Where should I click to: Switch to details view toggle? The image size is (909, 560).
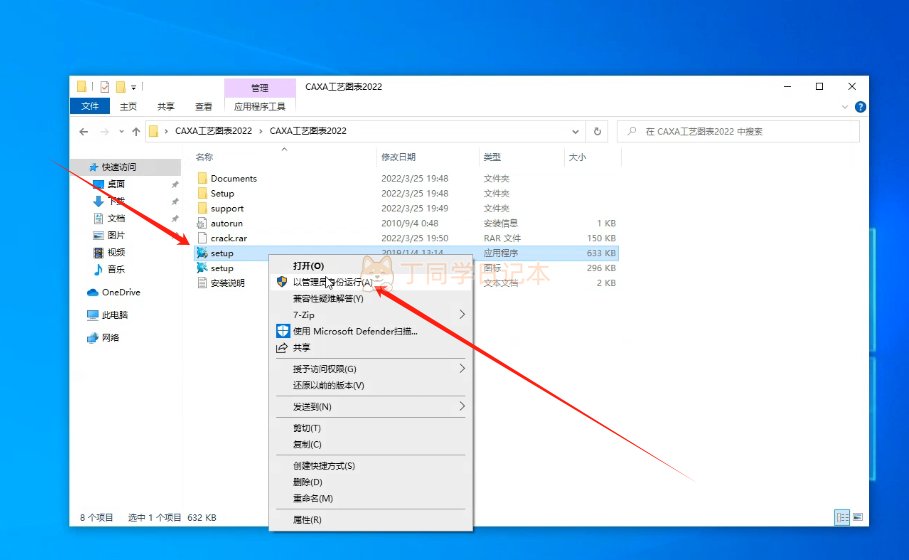coord(840,517)
